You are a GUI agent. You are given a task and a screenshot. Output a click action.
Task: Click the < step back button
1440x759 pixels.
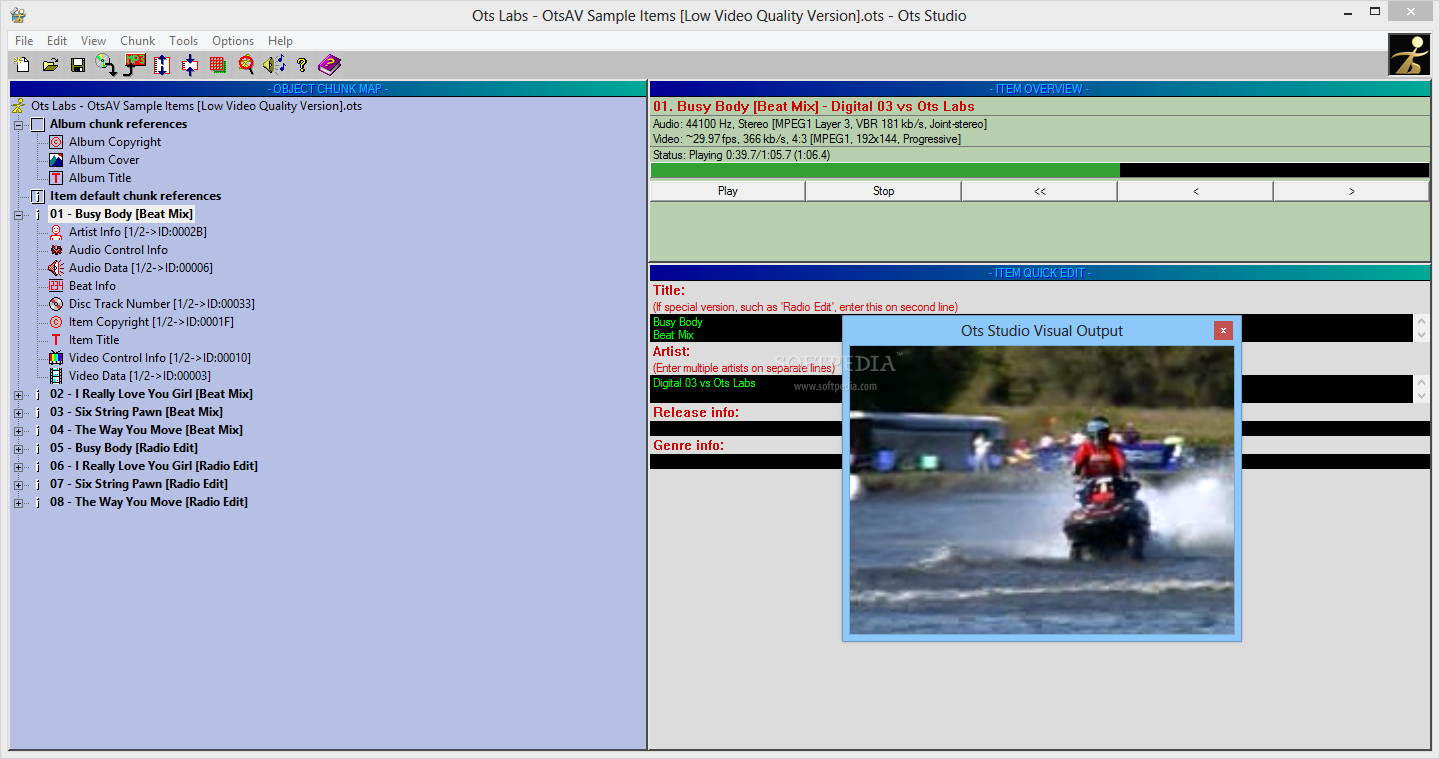point(1196,191)
